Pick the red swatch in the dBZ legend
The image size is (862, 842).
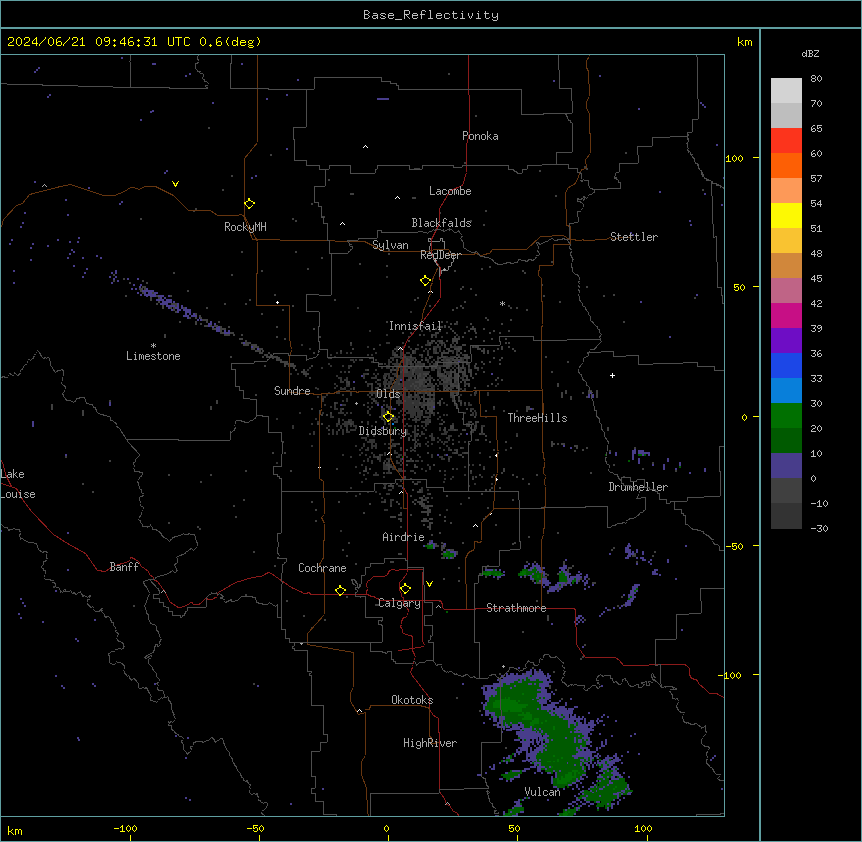click(786, 140)
